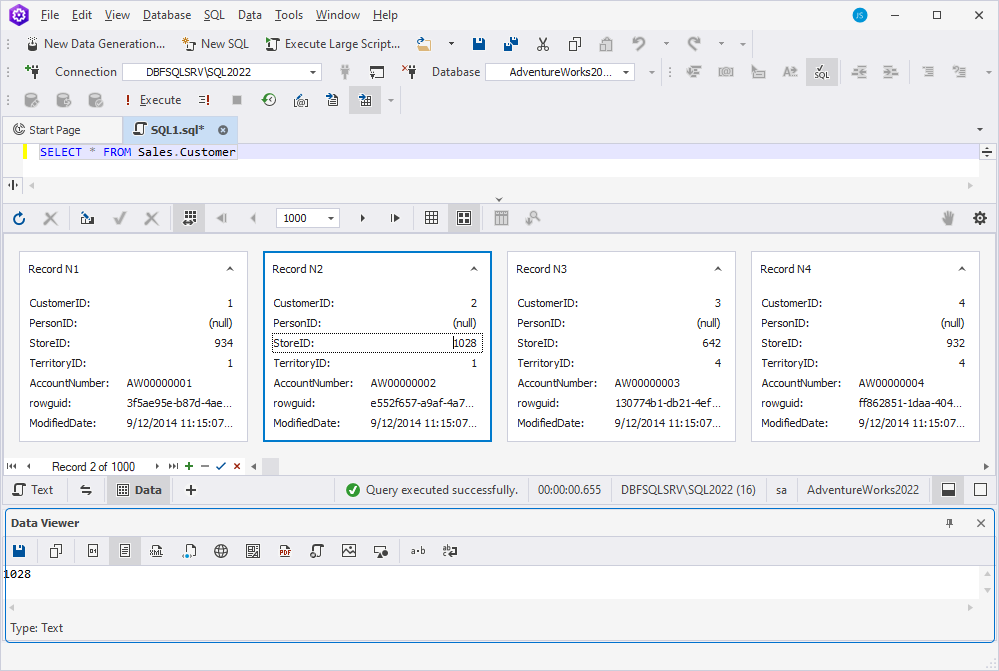Open the page size 1000 dropdown
This screenshot has width=999, height=671.
331,219
